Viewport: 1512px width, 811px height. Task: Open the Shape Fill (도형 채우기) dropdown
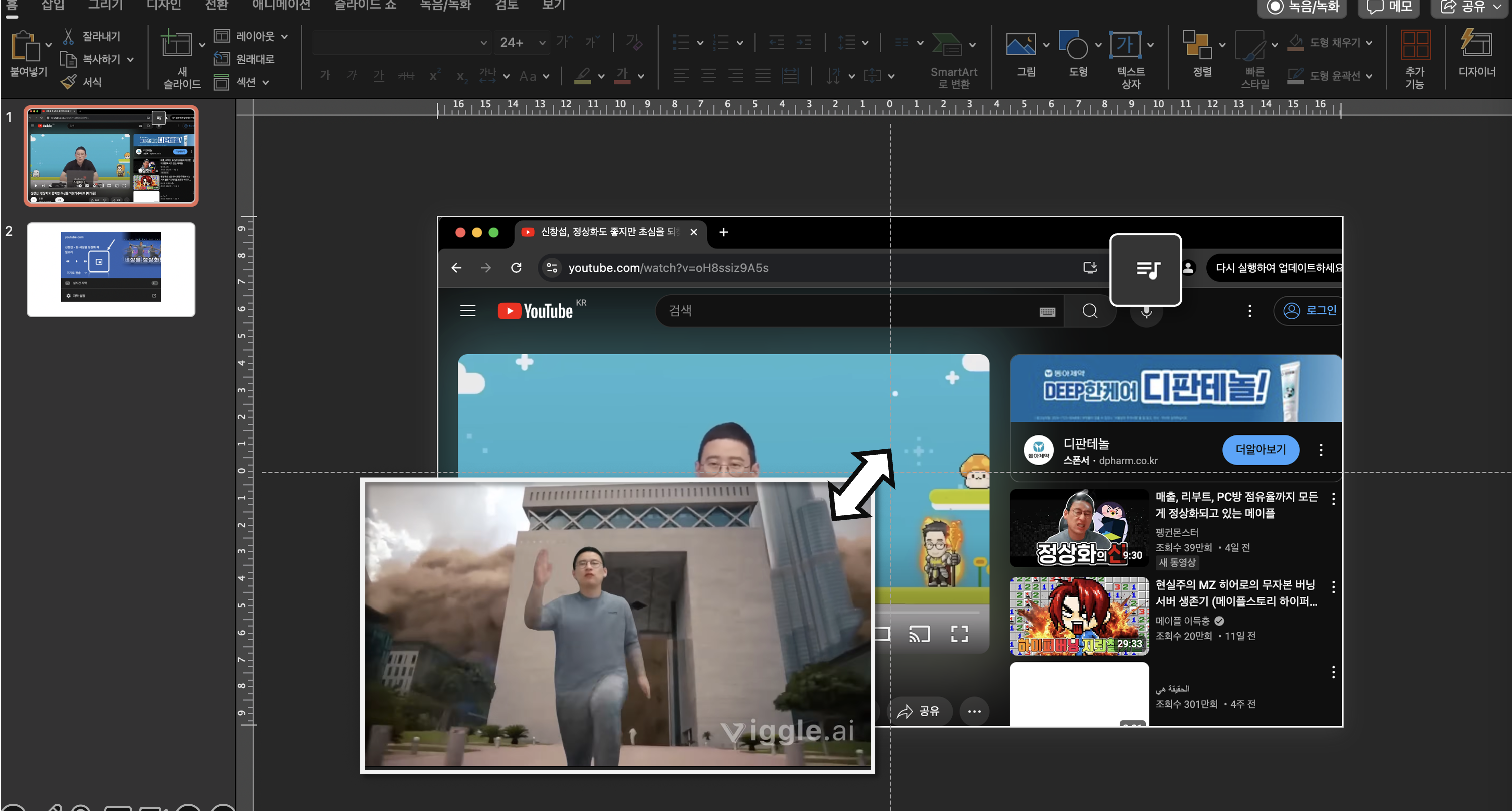coord(1369,42)
